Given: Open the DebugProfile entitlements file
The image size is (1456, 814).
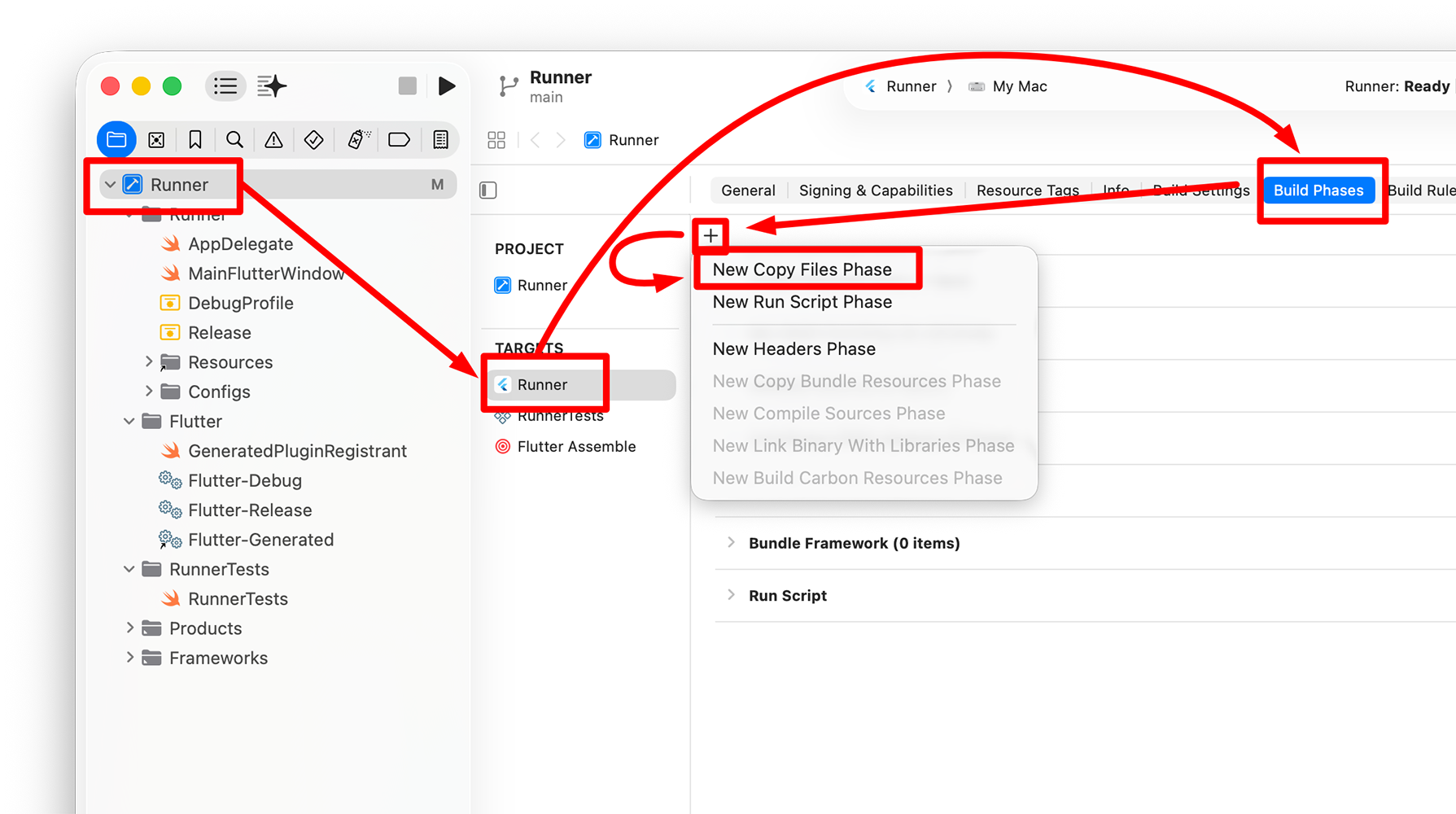Looking at the screenshot, I should 227,303.
